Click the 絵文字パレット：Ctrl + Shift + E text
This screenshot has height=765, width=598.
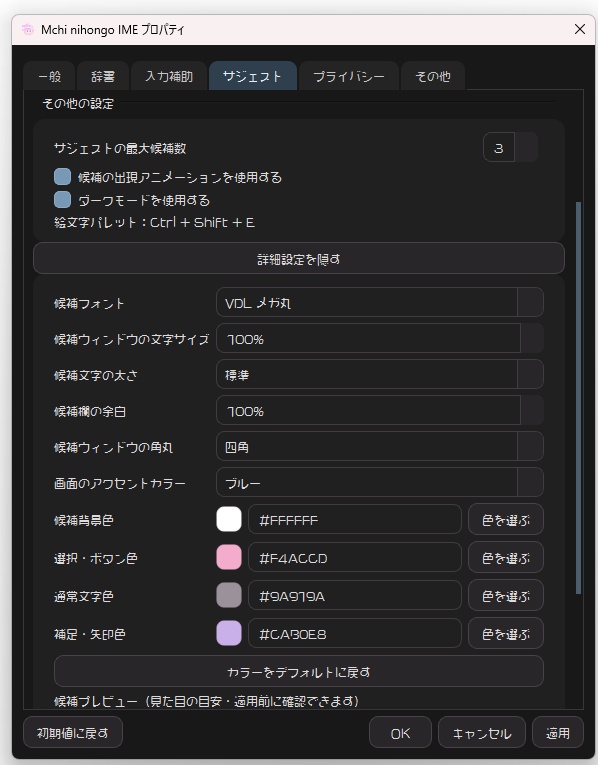pos(154,222)
